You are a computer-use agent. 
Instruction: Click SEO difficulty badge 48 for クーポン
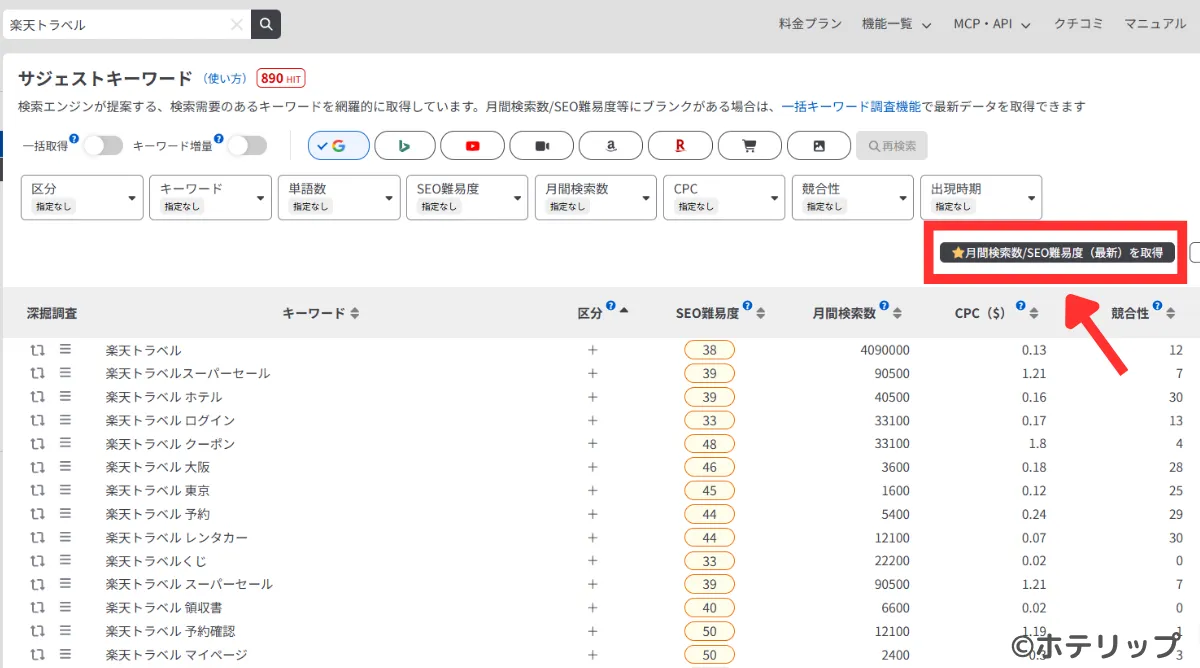click(710, 443)
